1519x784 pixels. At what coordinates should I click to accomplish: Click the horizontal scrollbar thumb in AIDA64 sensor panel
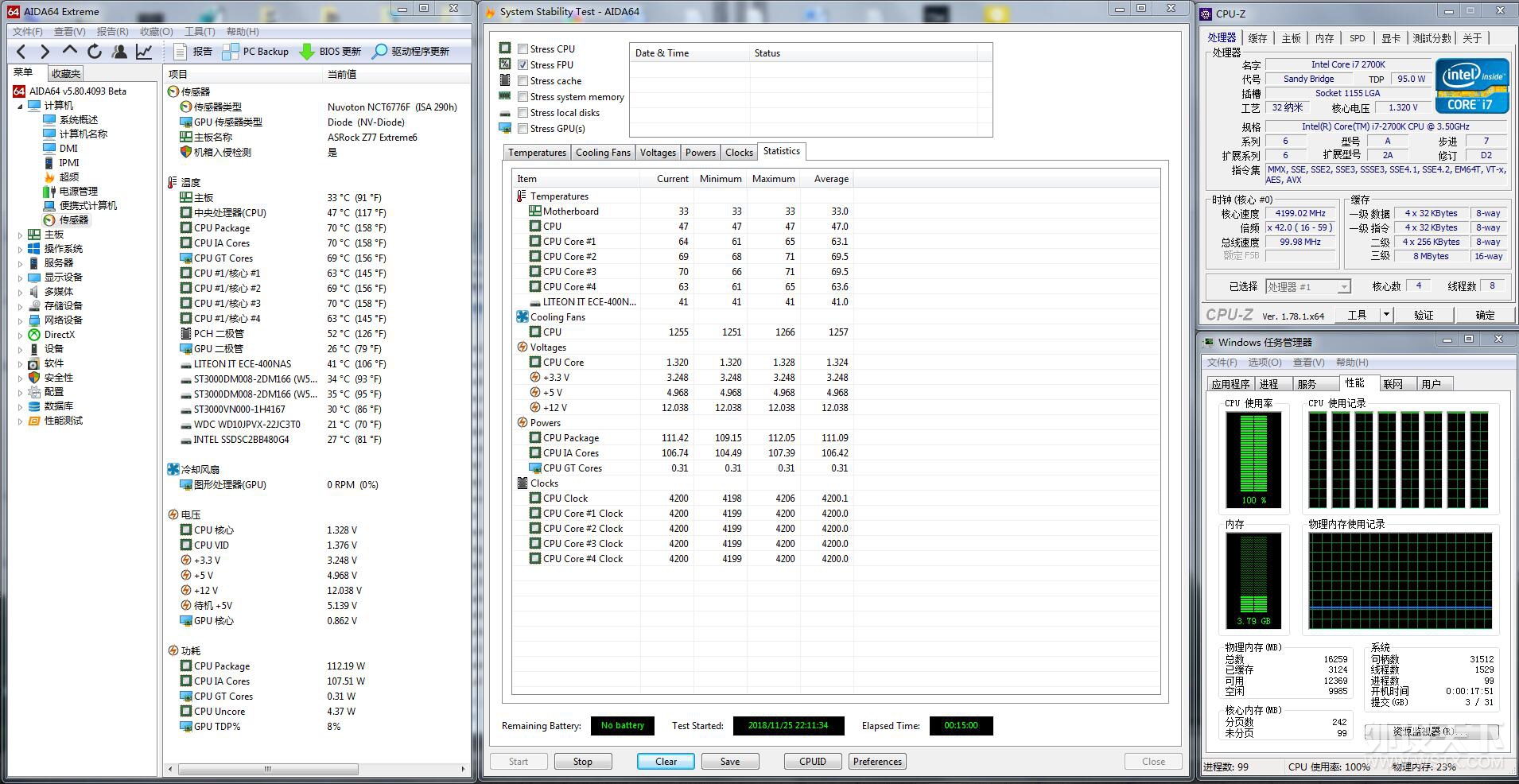pos(268,770)
